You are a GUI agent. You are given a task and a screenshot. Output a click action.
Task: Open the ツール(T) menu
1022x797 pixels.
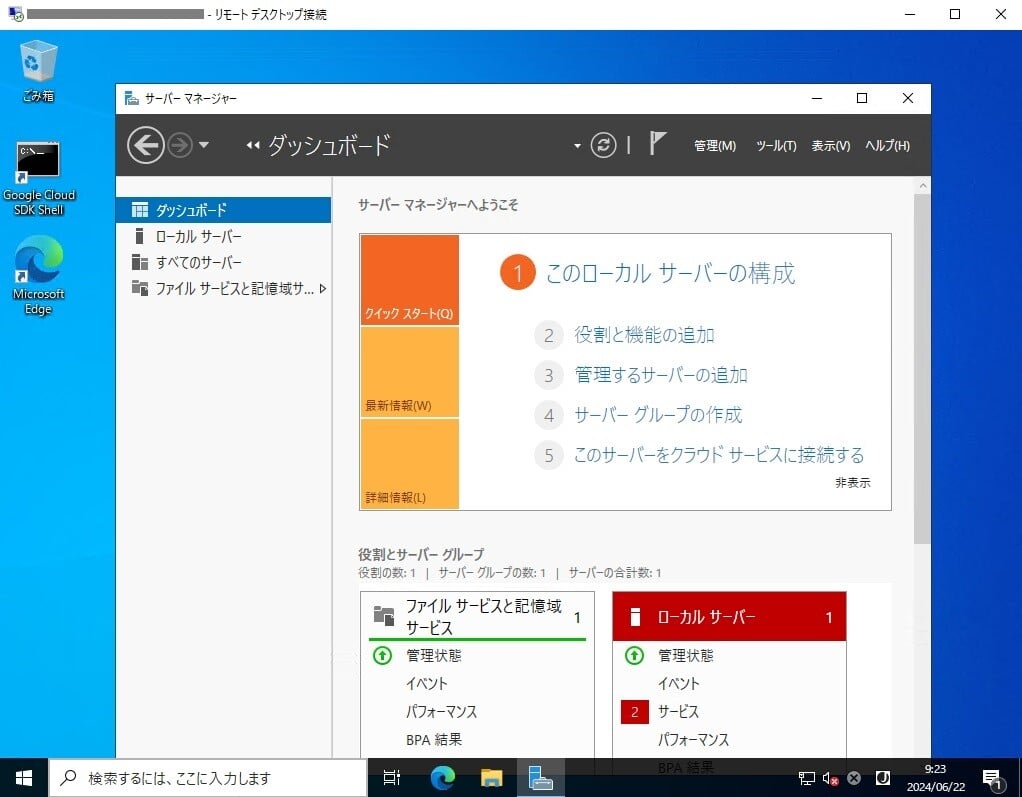pos(776,145)
